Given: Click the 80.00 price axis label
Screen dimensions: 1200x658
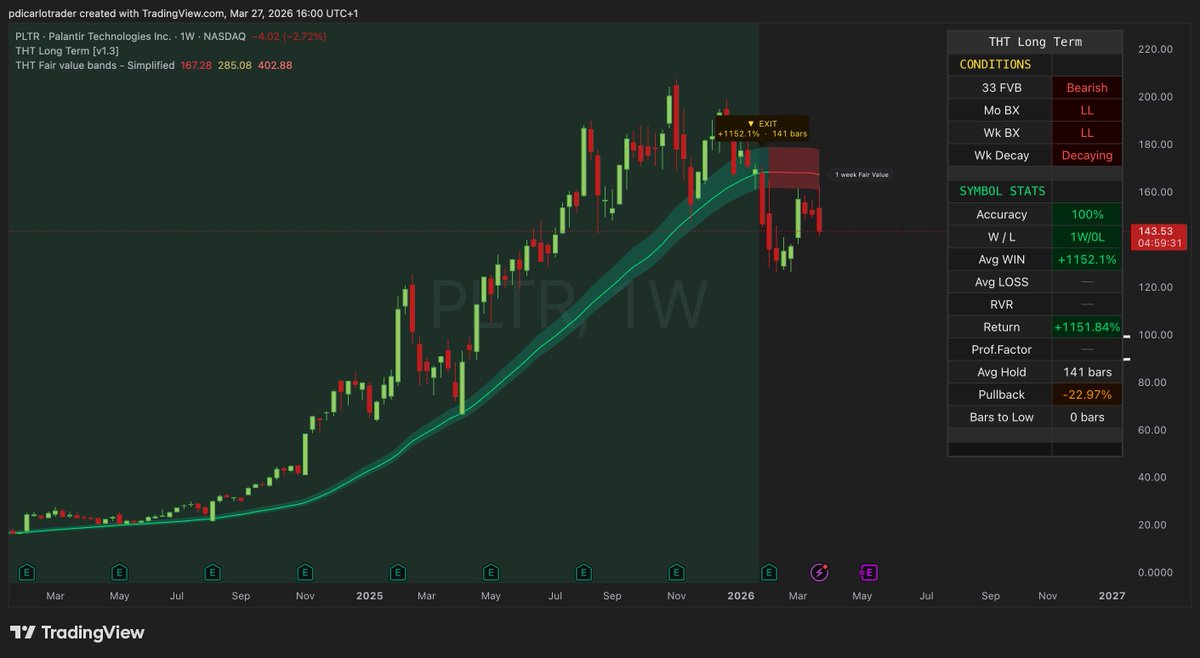Looking at the screenshot, I should pos(1151,382).
